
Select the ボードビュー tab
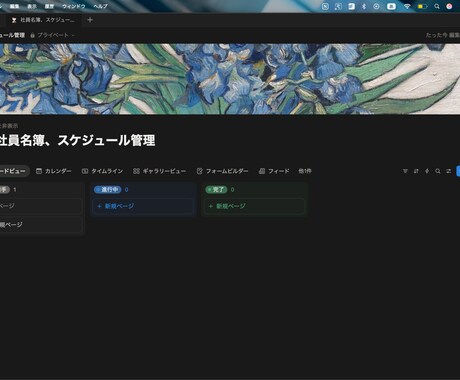click(x=13, y=171)
